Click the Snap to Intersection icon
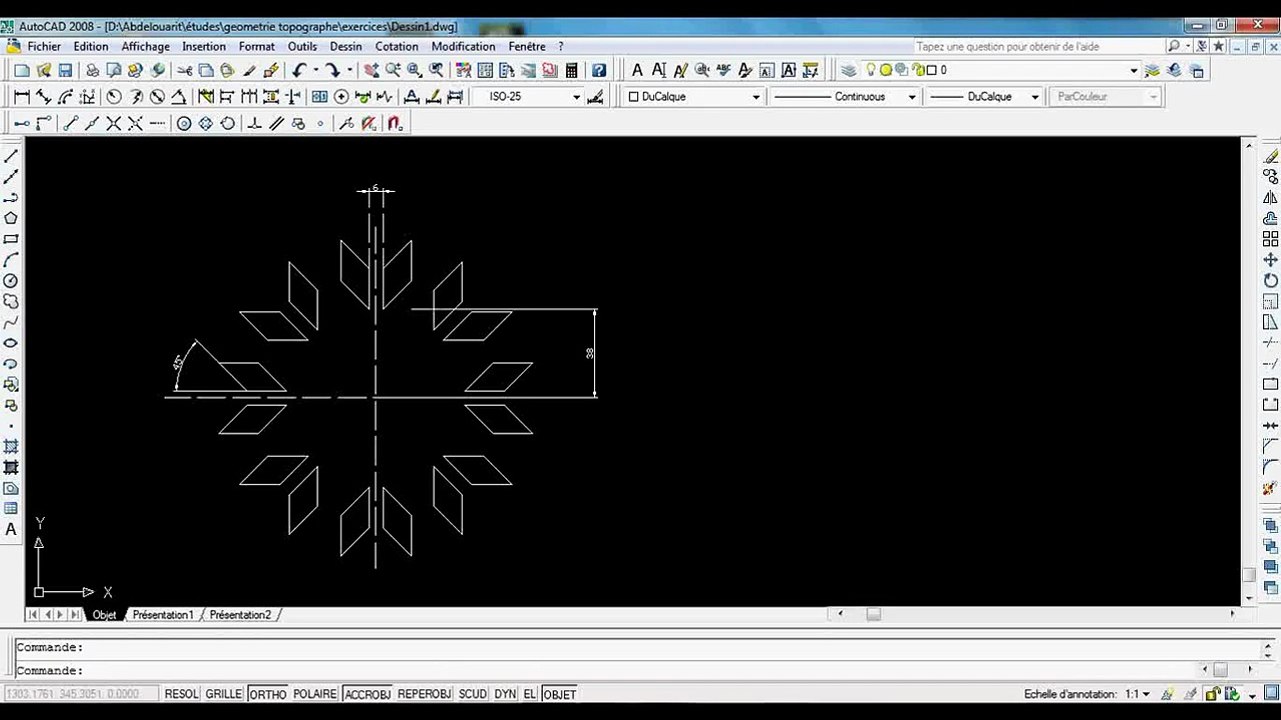The height and width of the screenshot is (720, 1281). click(x=113, y=124)
